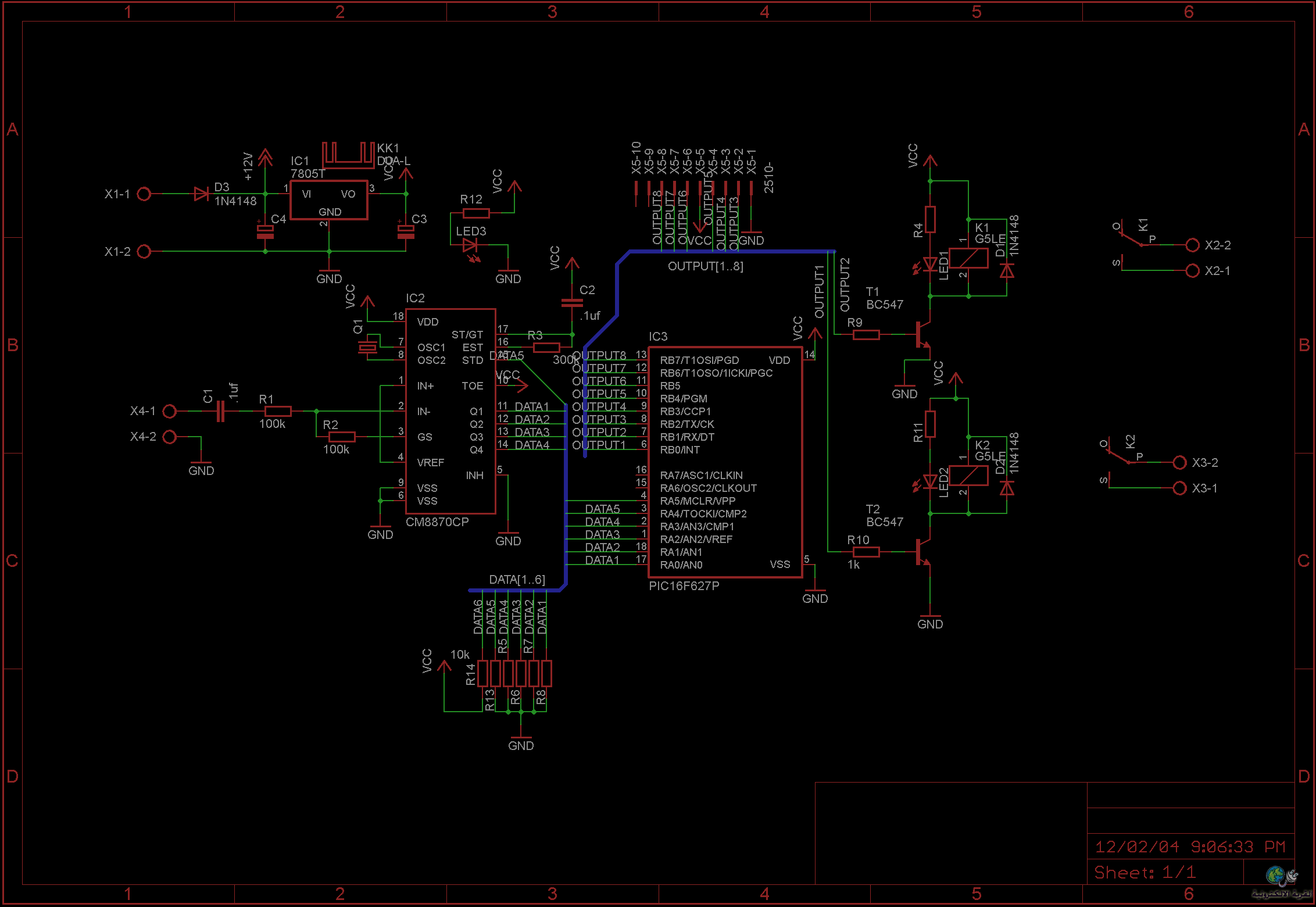1316x907 pixels.
Task: Click the R9 resistor symbol
Action: [x=866, y=335]
